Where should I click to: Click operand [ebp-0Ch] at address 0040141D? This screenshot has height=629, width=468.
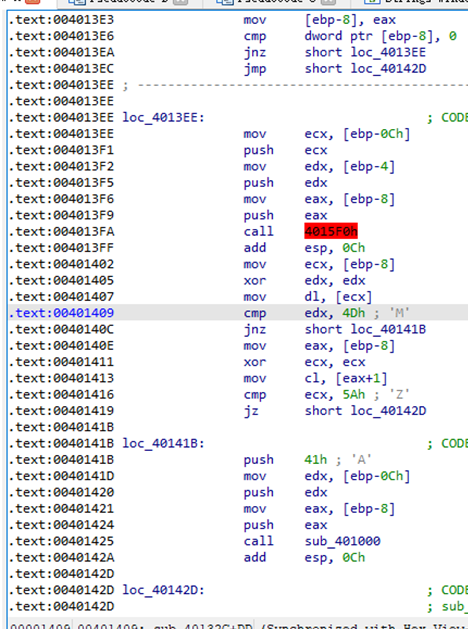[377, 476]
